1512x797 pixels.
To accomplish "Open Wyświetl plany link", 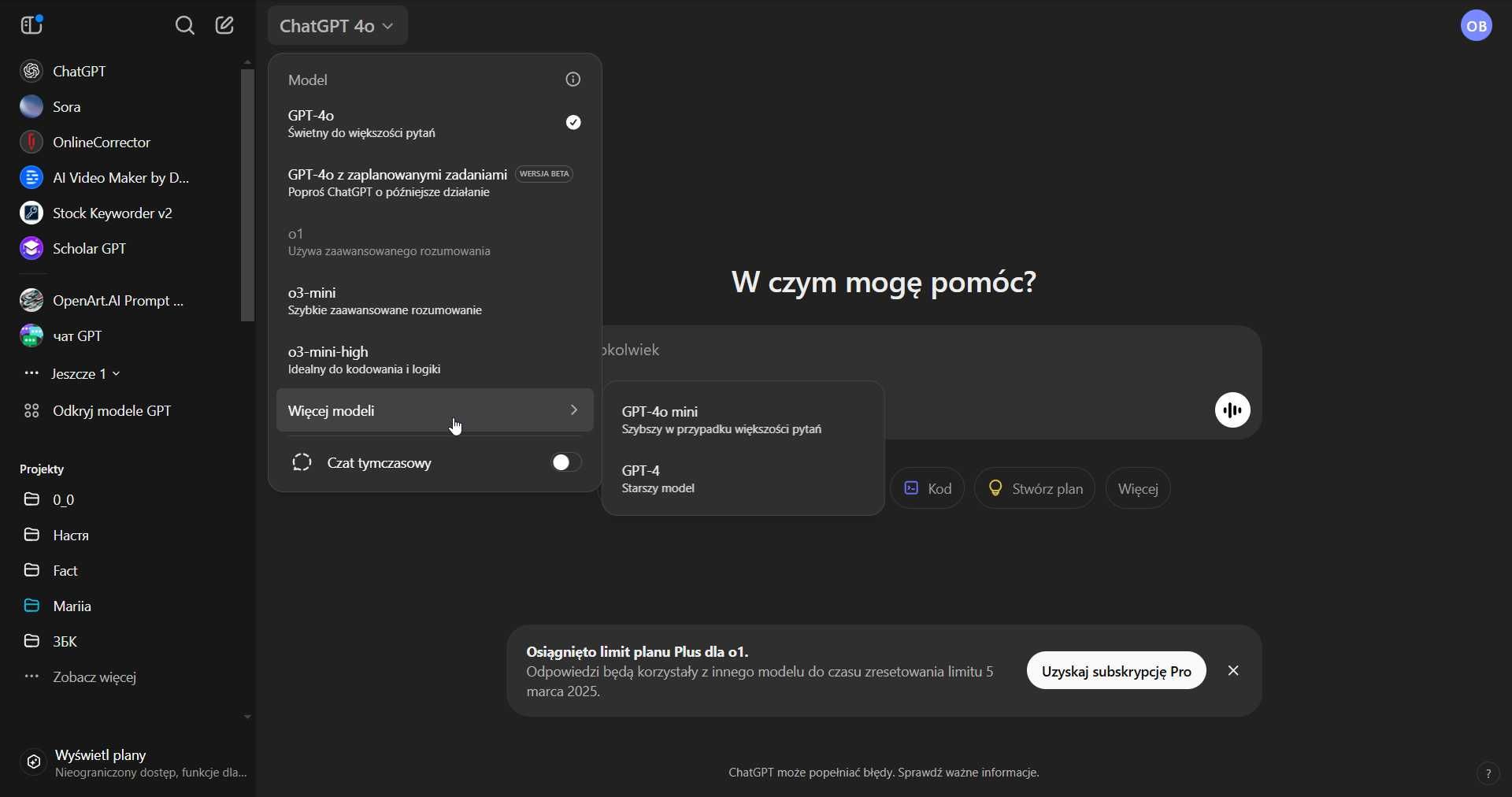I will 134,763.
